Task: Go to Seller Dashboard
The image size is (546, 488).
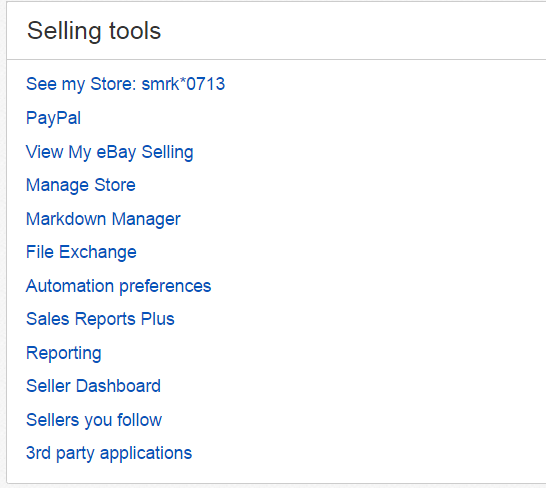Action: coord(93,386)
